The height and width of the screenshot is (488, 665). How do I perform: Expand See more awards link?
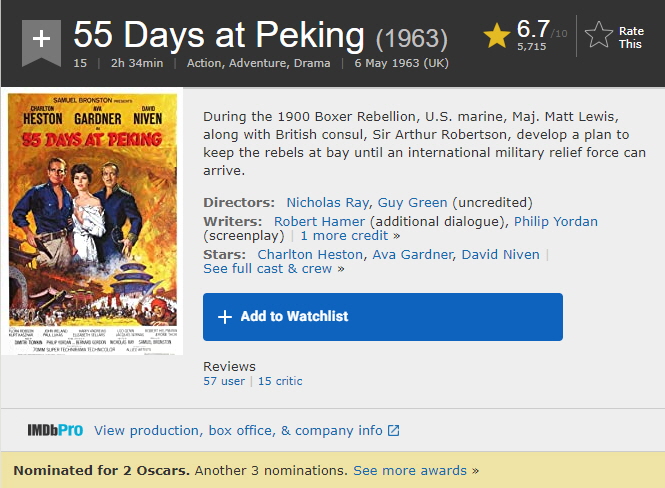pyautogui.click(x=410, y=470)
